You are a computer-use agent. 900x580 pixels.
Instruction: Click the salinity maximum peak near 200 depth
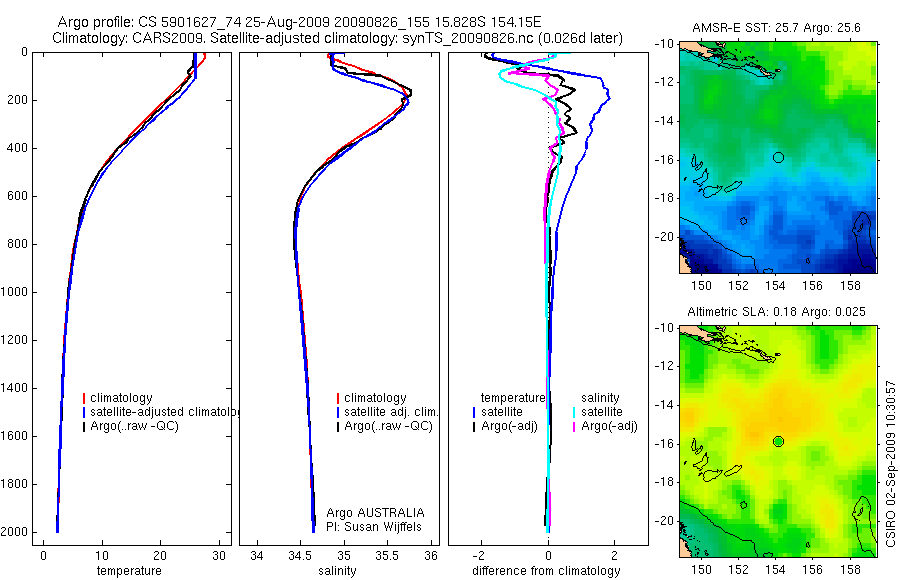[x=410, y=92]
